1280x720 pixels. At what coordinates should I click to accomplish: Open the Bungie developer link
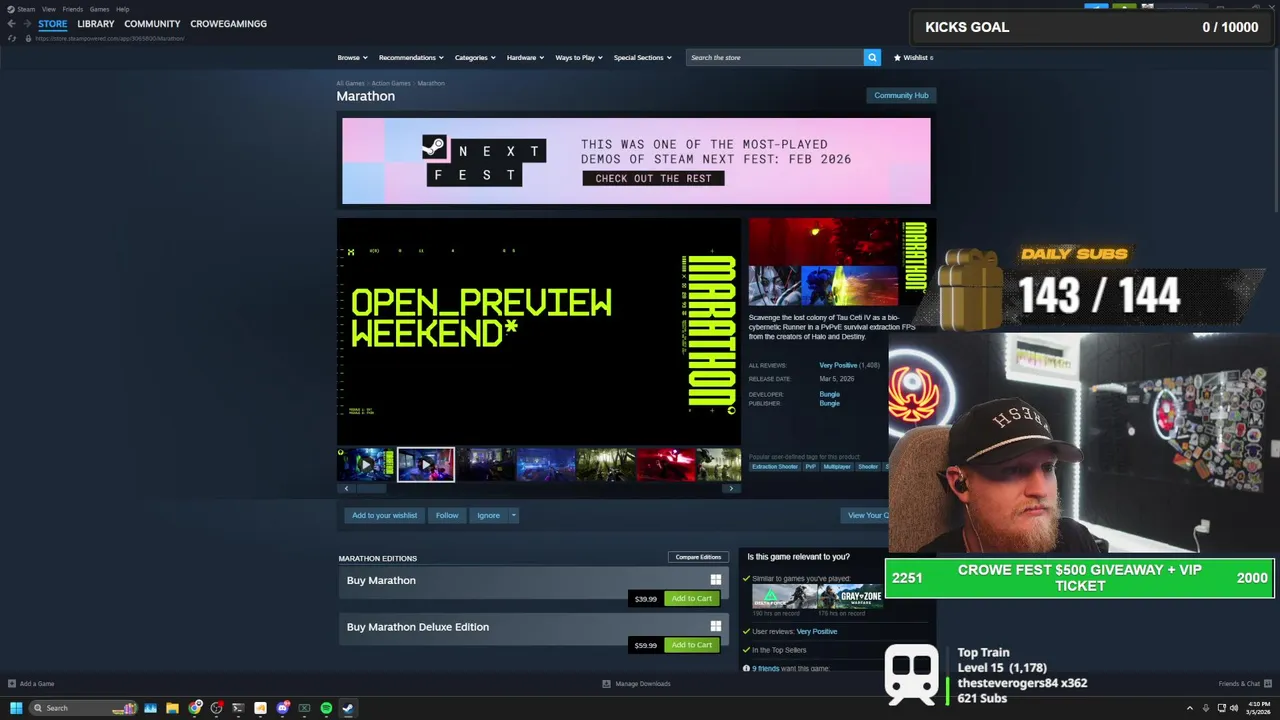point(829,394)
